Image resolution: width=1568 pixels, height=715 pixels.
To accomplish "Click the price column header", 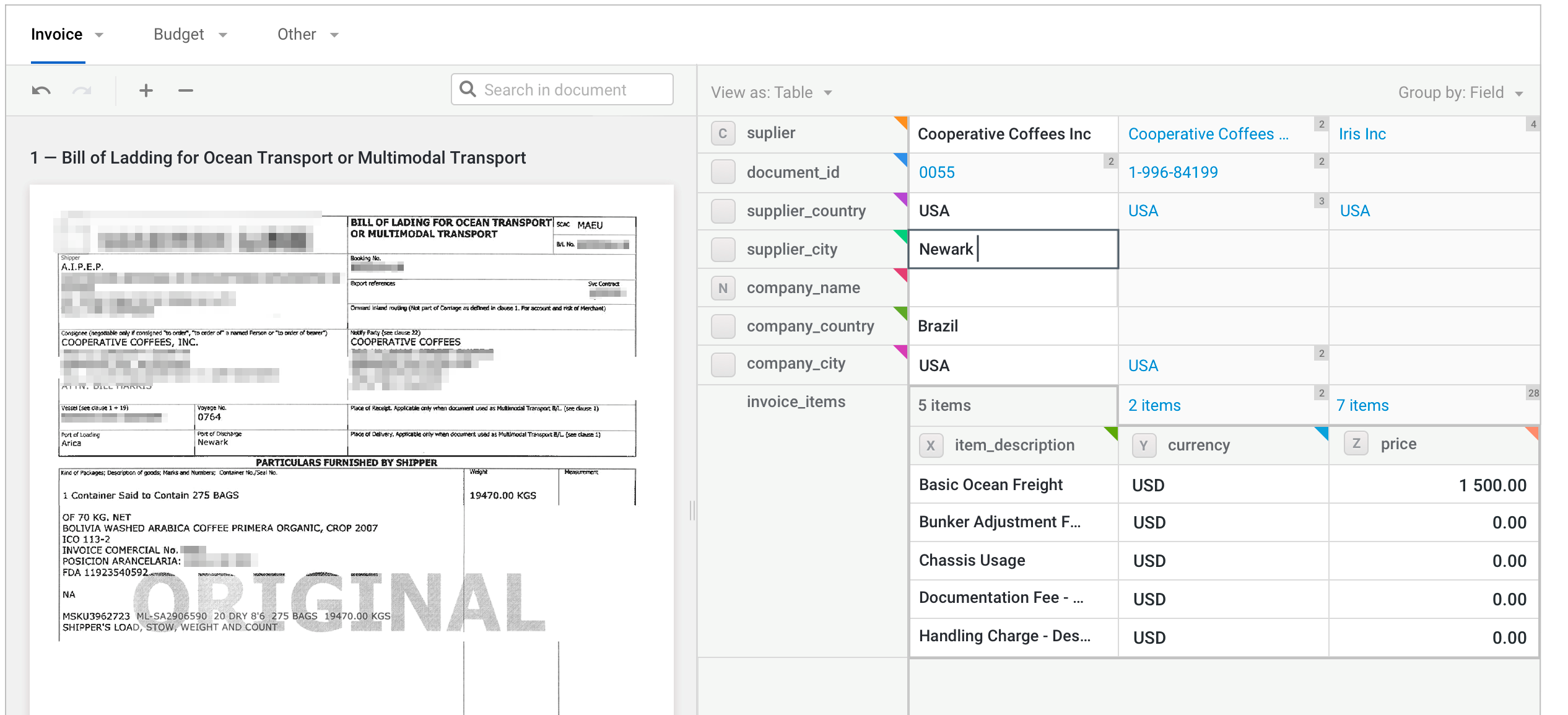I will pyautogui.click(x=1434, y=445).
